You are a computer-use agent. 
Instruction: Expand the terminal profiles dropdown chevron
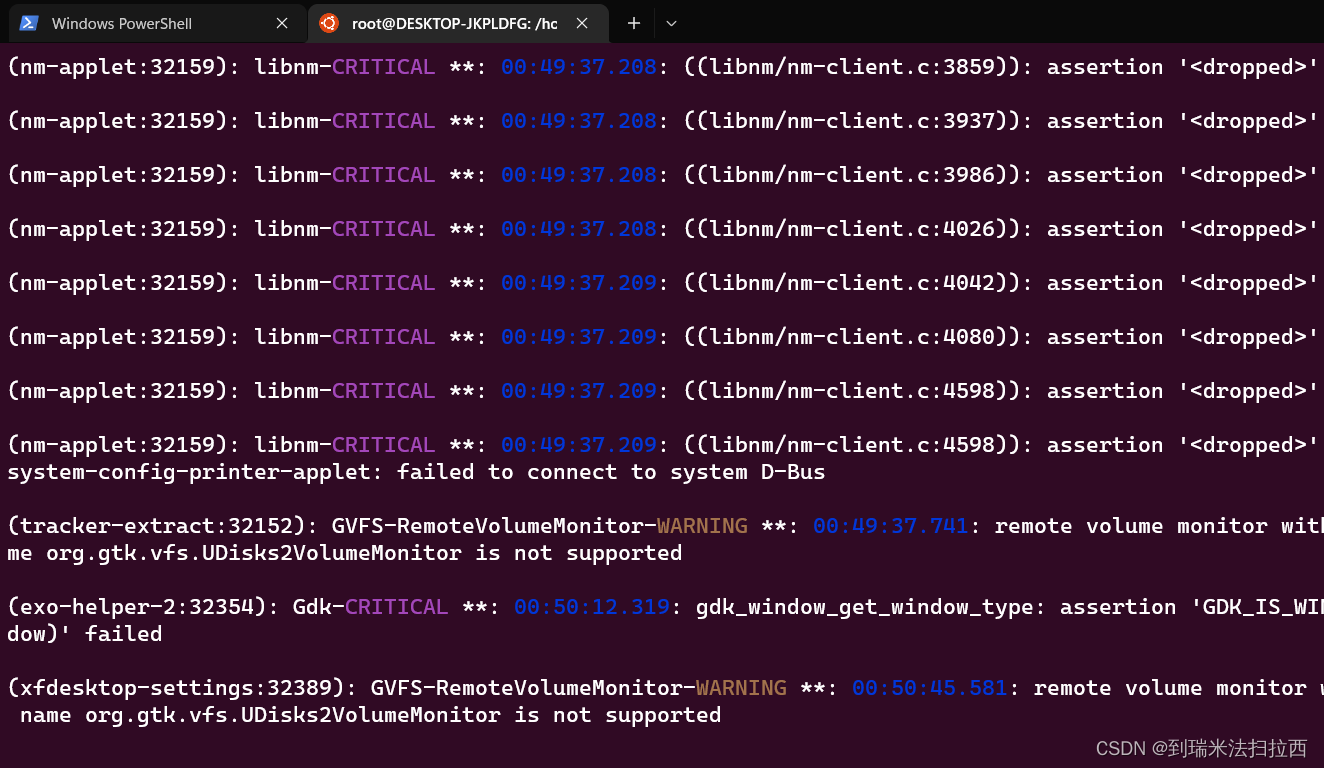[x=671, y=23]
